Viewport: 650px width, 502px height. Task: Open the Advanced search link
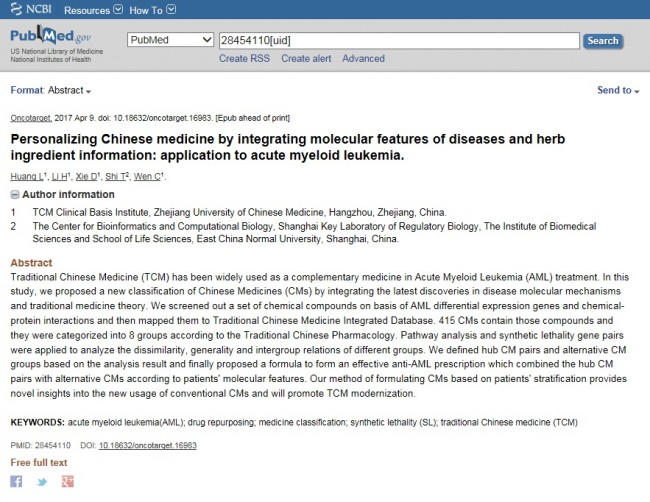click(363, 58)
